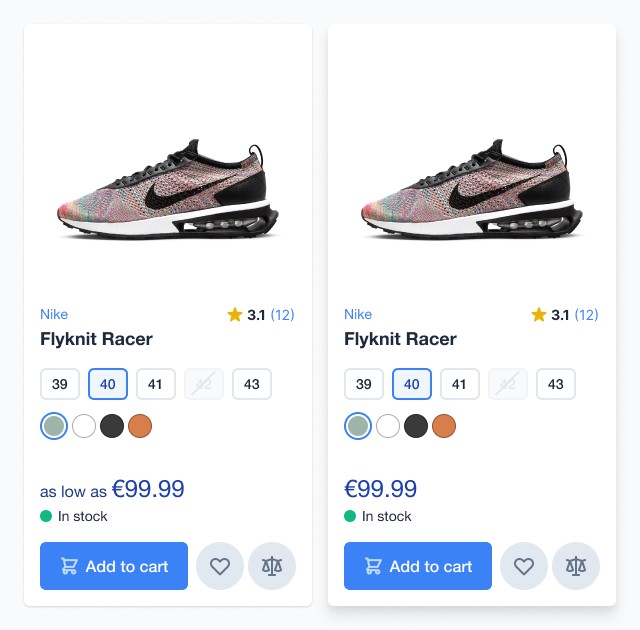Click the wishlist heart icon on left card

point(220,566)
